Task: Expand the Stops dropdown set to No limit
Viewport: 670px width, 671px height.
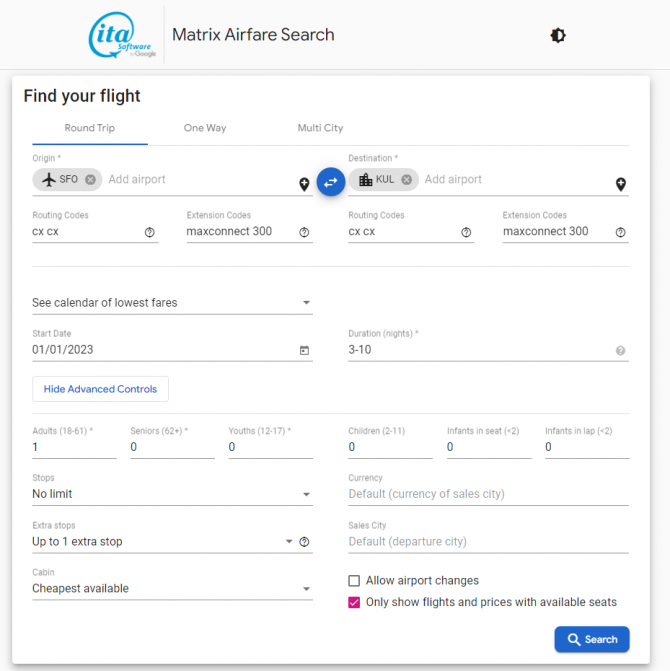Action: [x=172, y=494]
